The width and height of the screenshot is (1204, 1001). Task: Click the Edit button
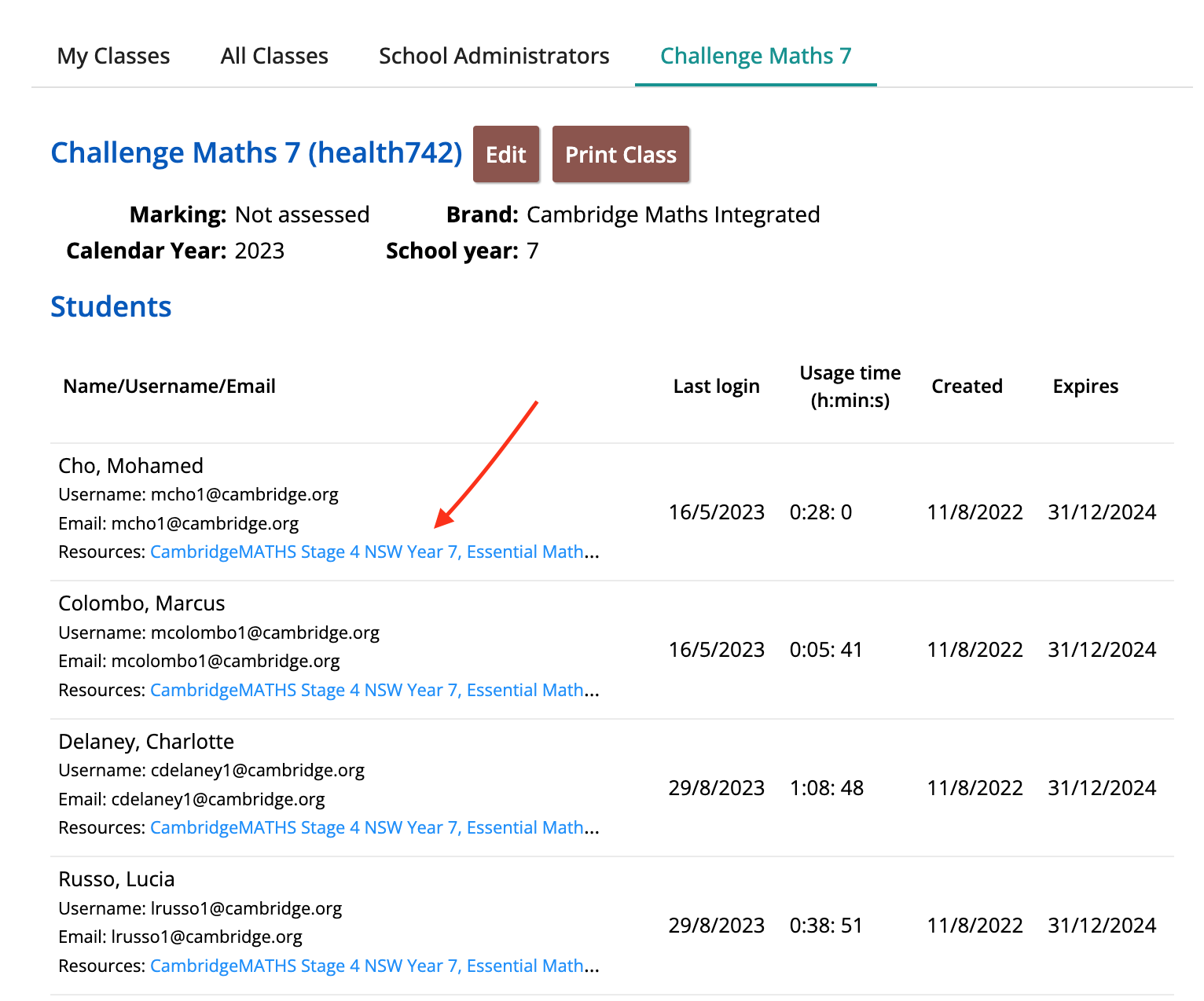click(x=506, y=154)
